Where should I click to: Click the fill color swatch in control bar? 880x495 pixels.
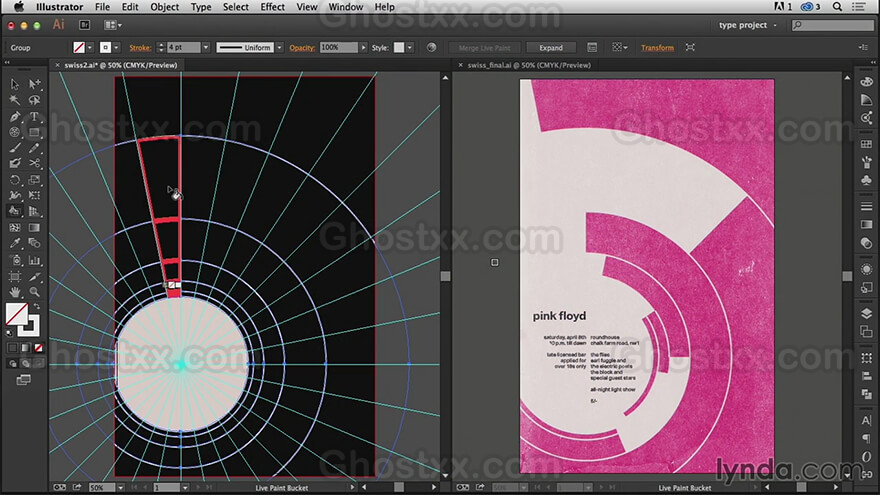(x=79, y=48)
